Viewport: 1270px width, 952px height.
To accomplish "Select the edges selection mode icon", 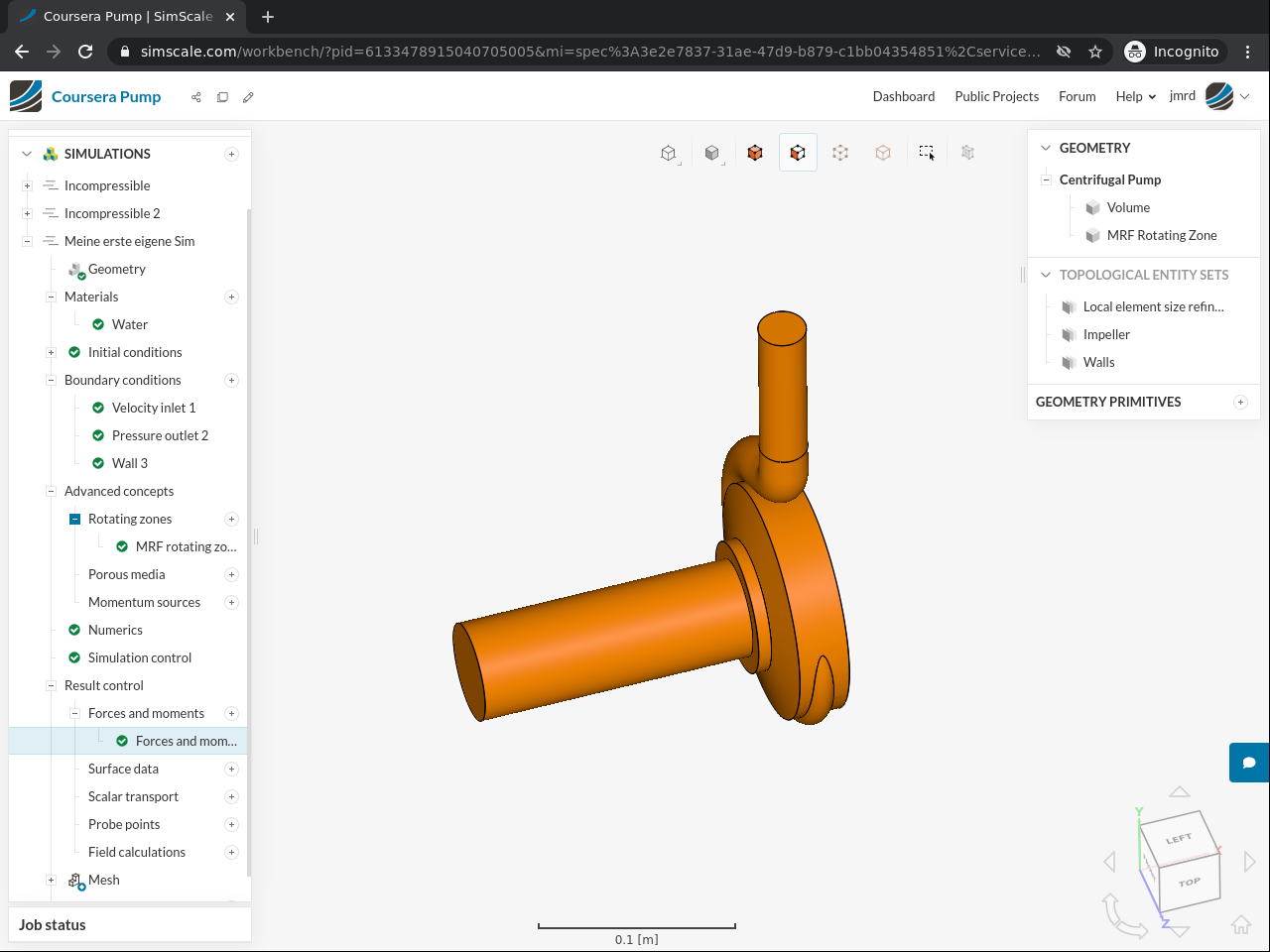I will pos(840,153).
